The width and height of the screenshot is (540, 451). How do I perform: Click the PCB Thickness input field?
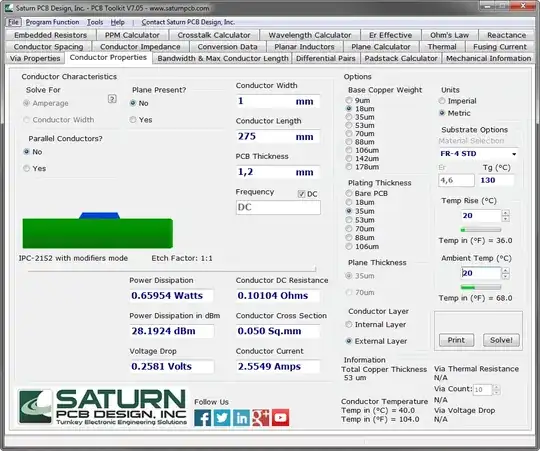pos(278,172)
